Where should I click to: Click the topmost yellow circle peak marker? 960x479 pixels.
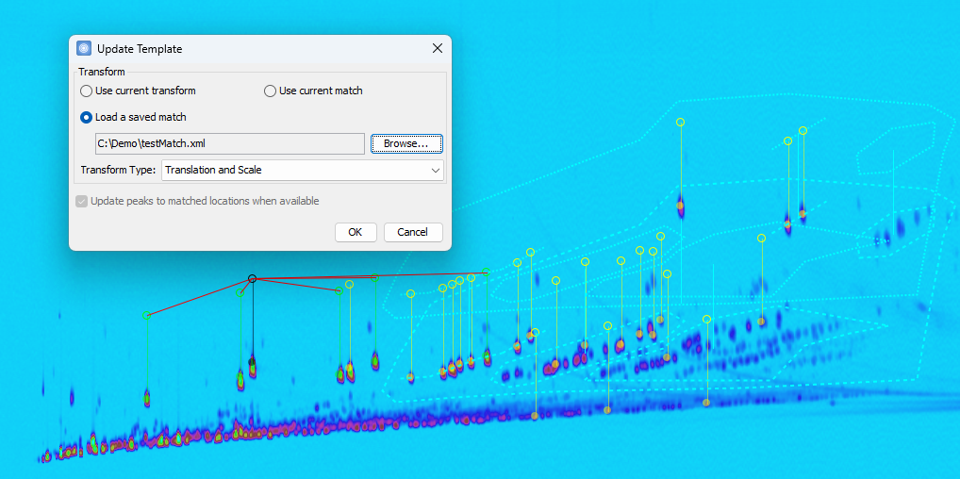click(x=680, y=122)
